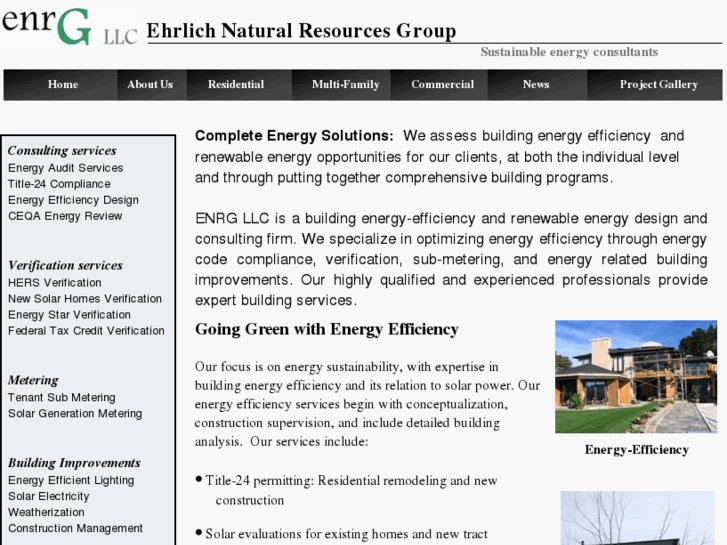Click the Metering sidebar heading
Image resolution: width=727 pixels, height=545 pixels.
[33, 380]
